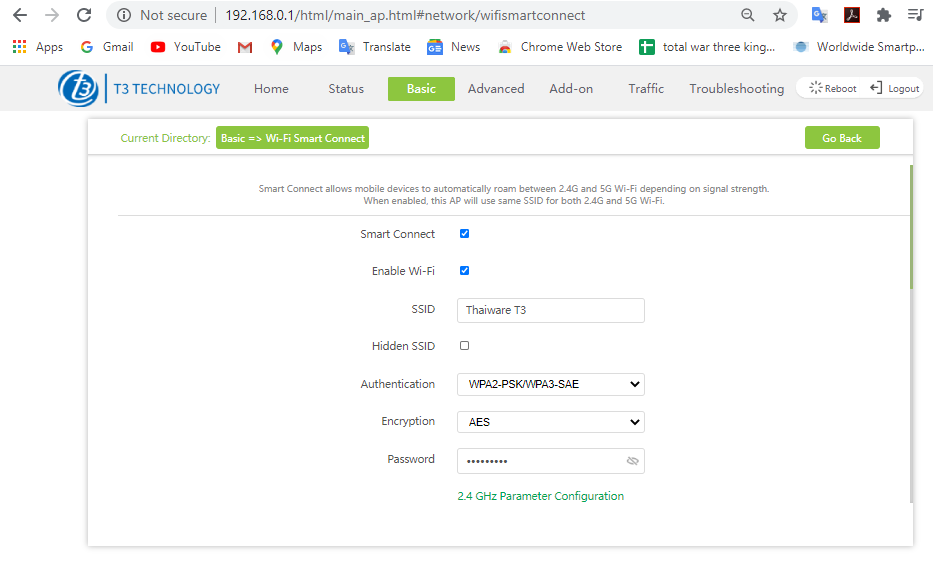
Task: Click the T3 Technology logo
Action: tap(139, 89)
